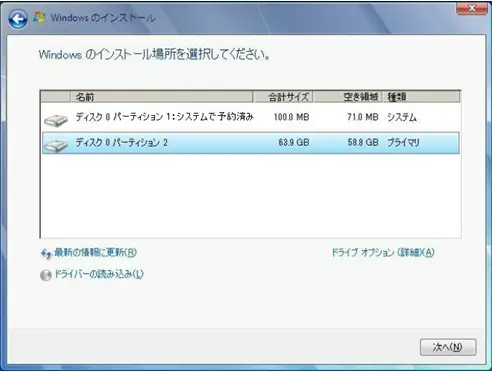
Task: Select ディスク 0 パーティション 1 row name
Action: coord(164,117)
